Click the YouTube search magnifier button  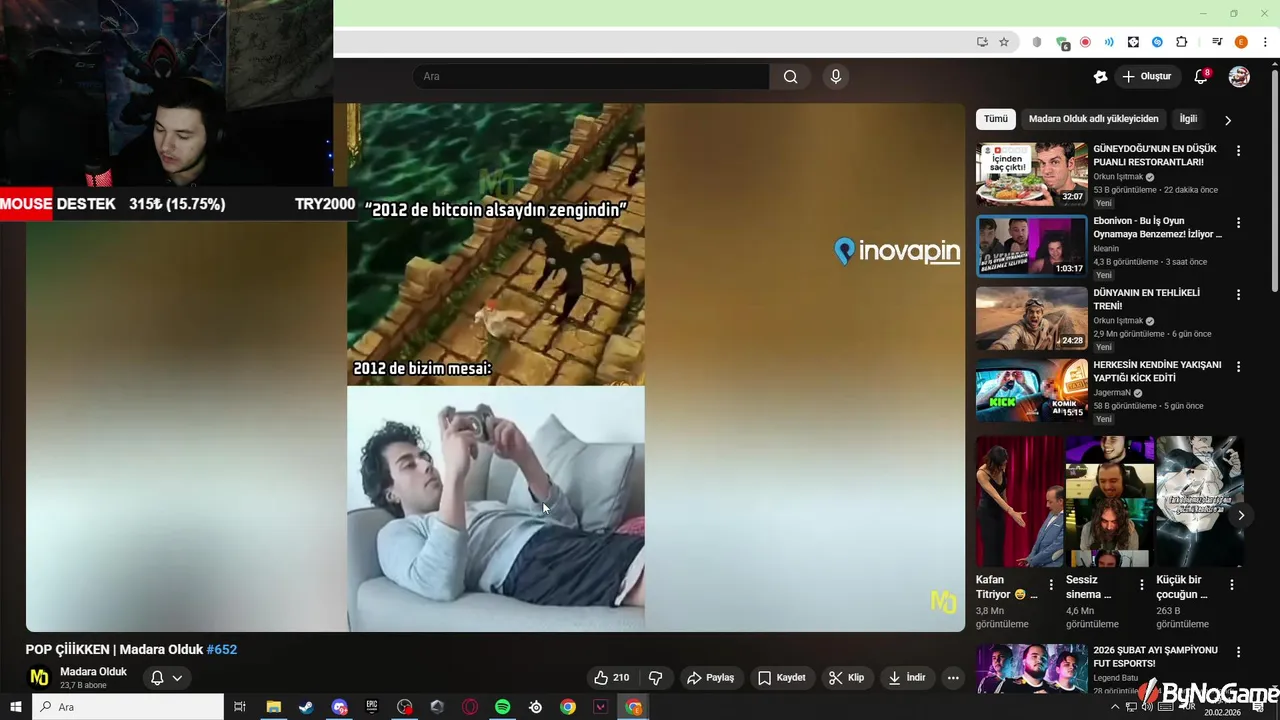(x=790, y=77)
